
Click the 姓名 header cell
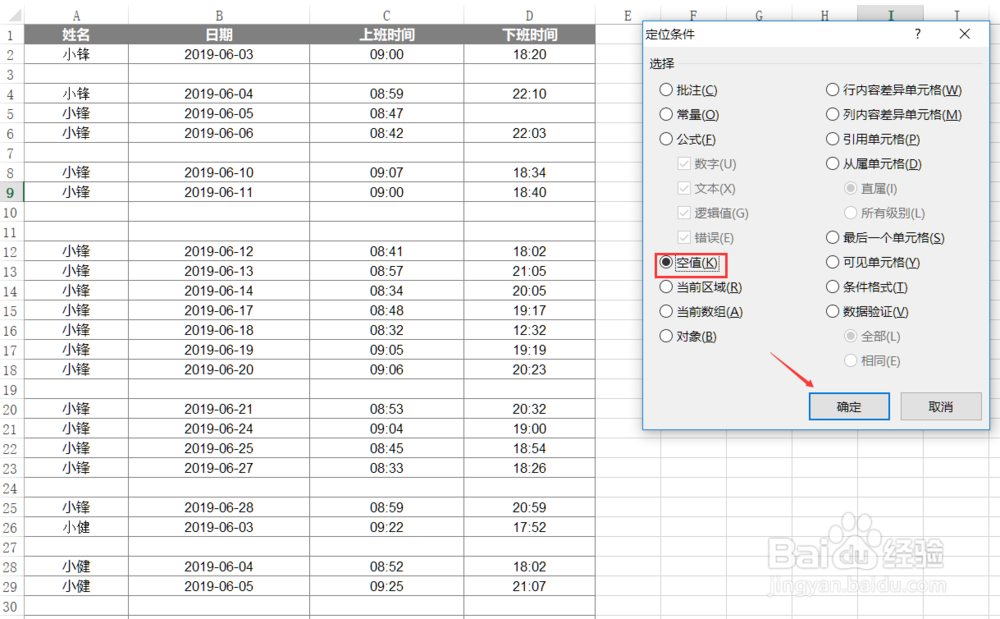click(x=77, y=34)
